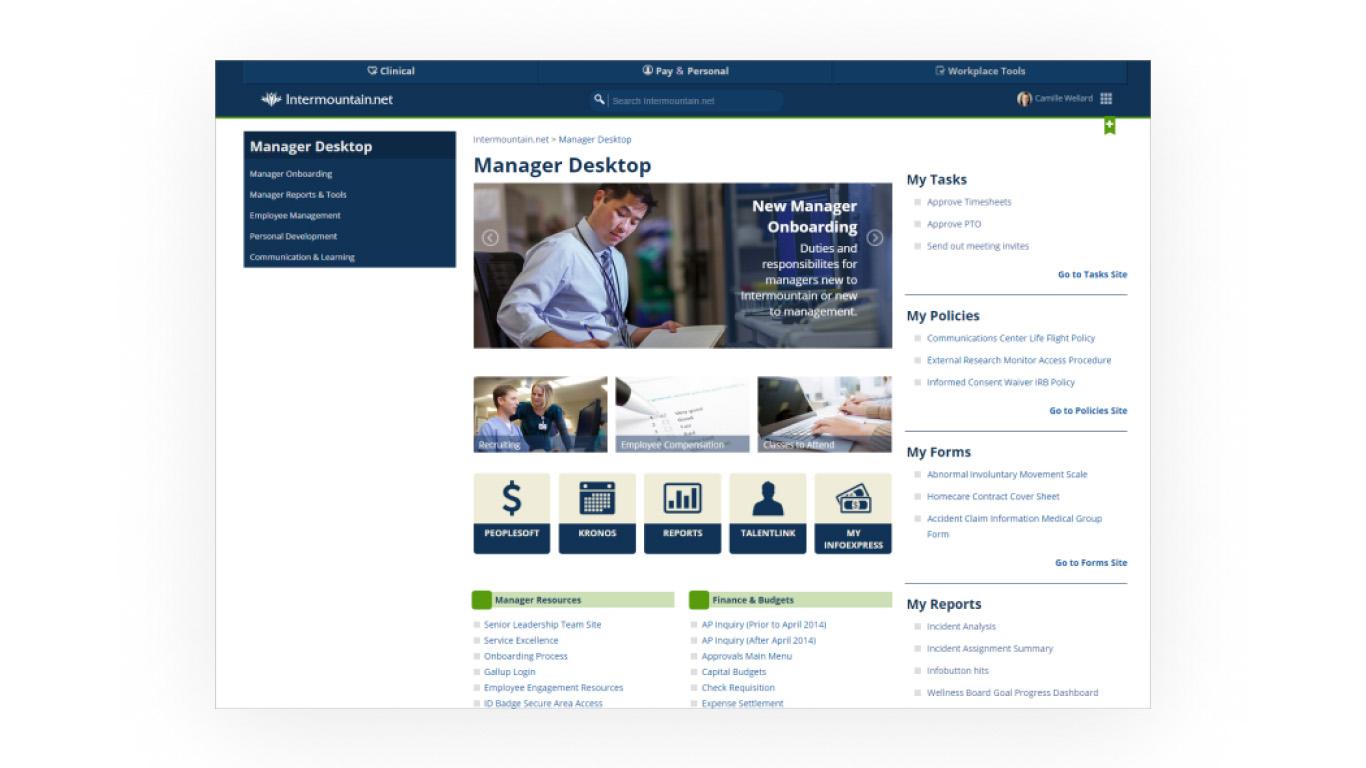Select Personal Development in the sidebar
The width and height of the screenshot is (1366, 768).
(x=293, y=237)
